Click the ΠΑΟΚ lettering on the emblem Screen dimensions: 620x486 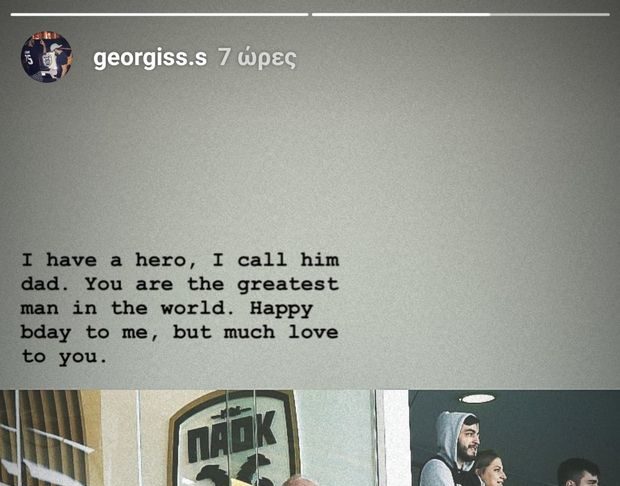coord(232,436)
